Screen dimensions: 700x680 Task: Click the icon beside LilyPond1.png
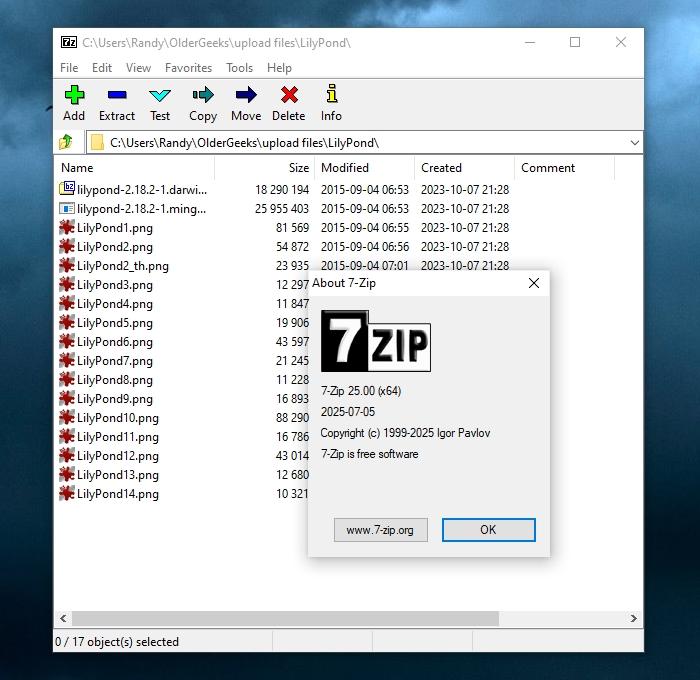pyautogui.click(x=67, y=227)
